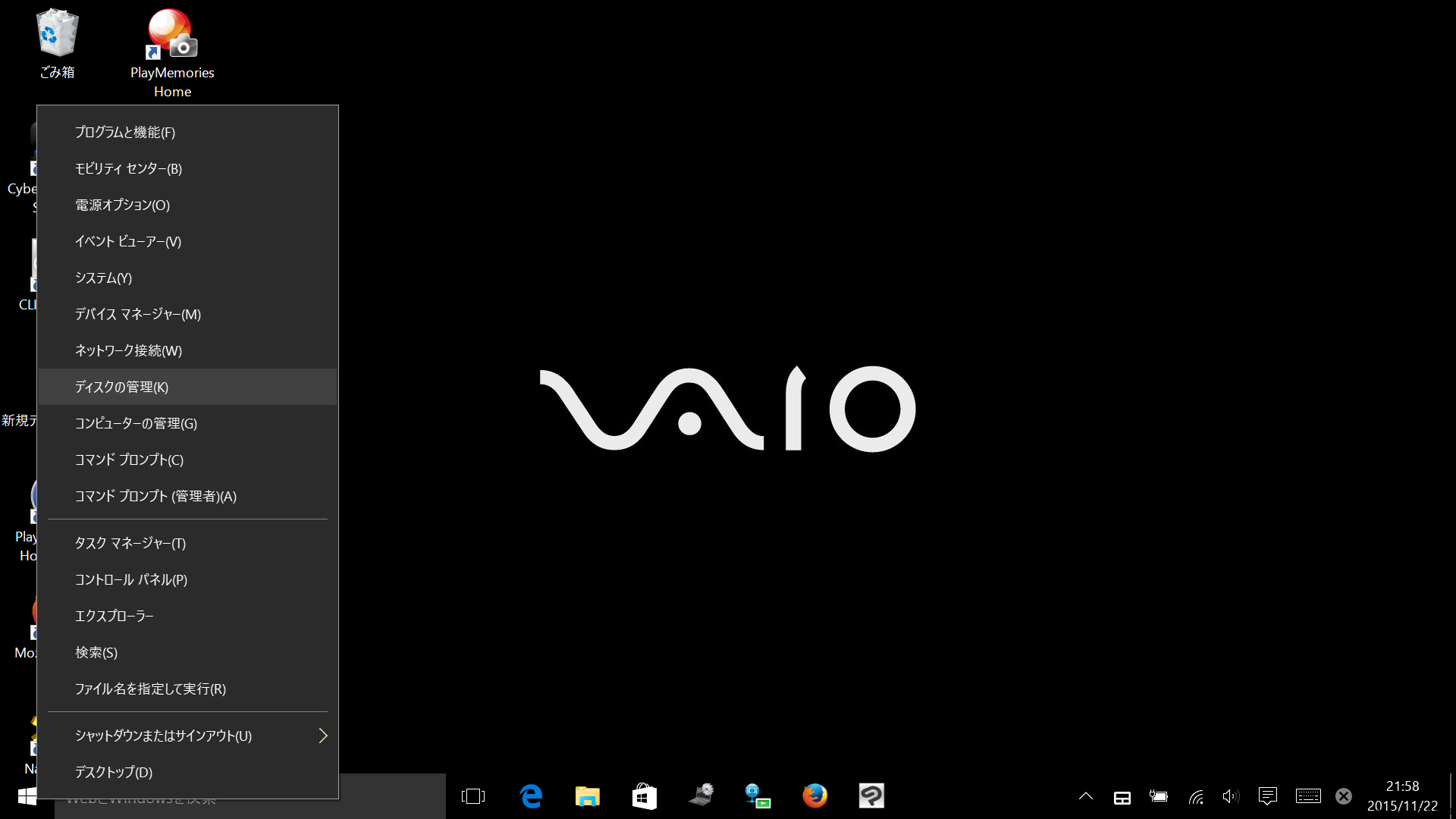This screenshot has width=1456, height=819.
Task: Open タスク マネージャー(T)
Action: click(187, 543)
